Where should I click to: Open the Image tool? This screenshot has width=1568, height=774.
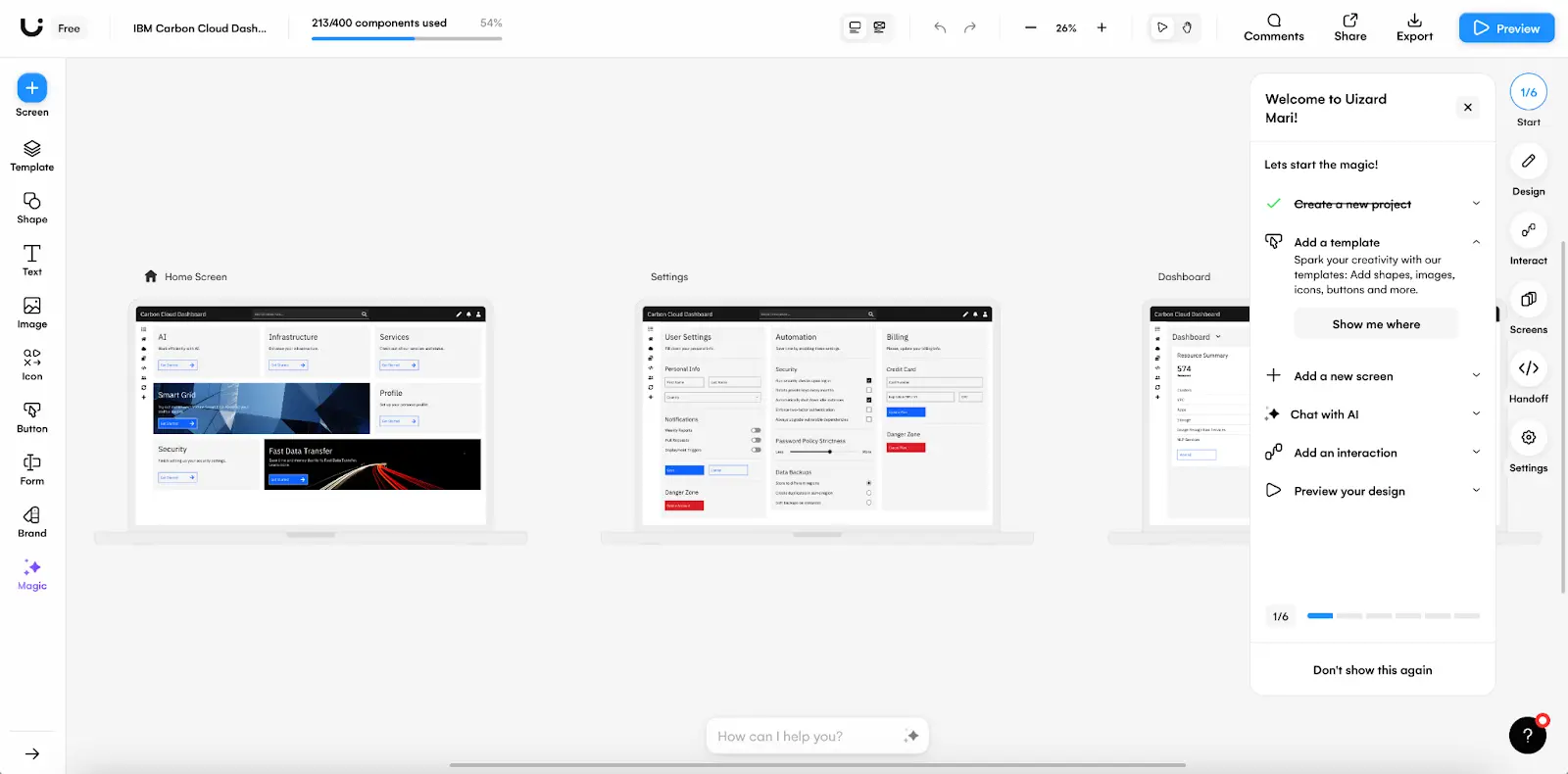pos(32,313)
